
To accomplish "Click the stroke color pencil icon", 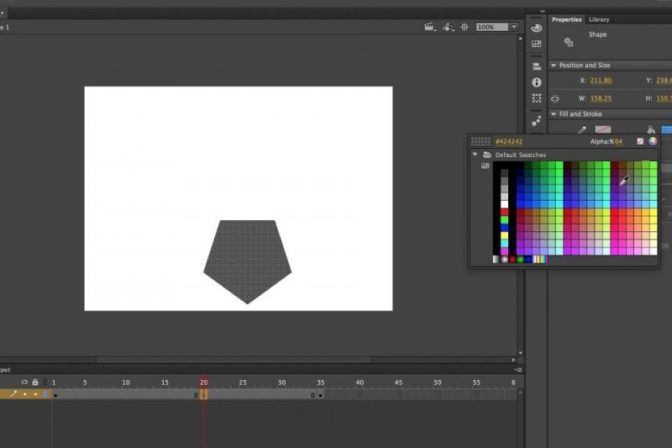I will [583, 129].
